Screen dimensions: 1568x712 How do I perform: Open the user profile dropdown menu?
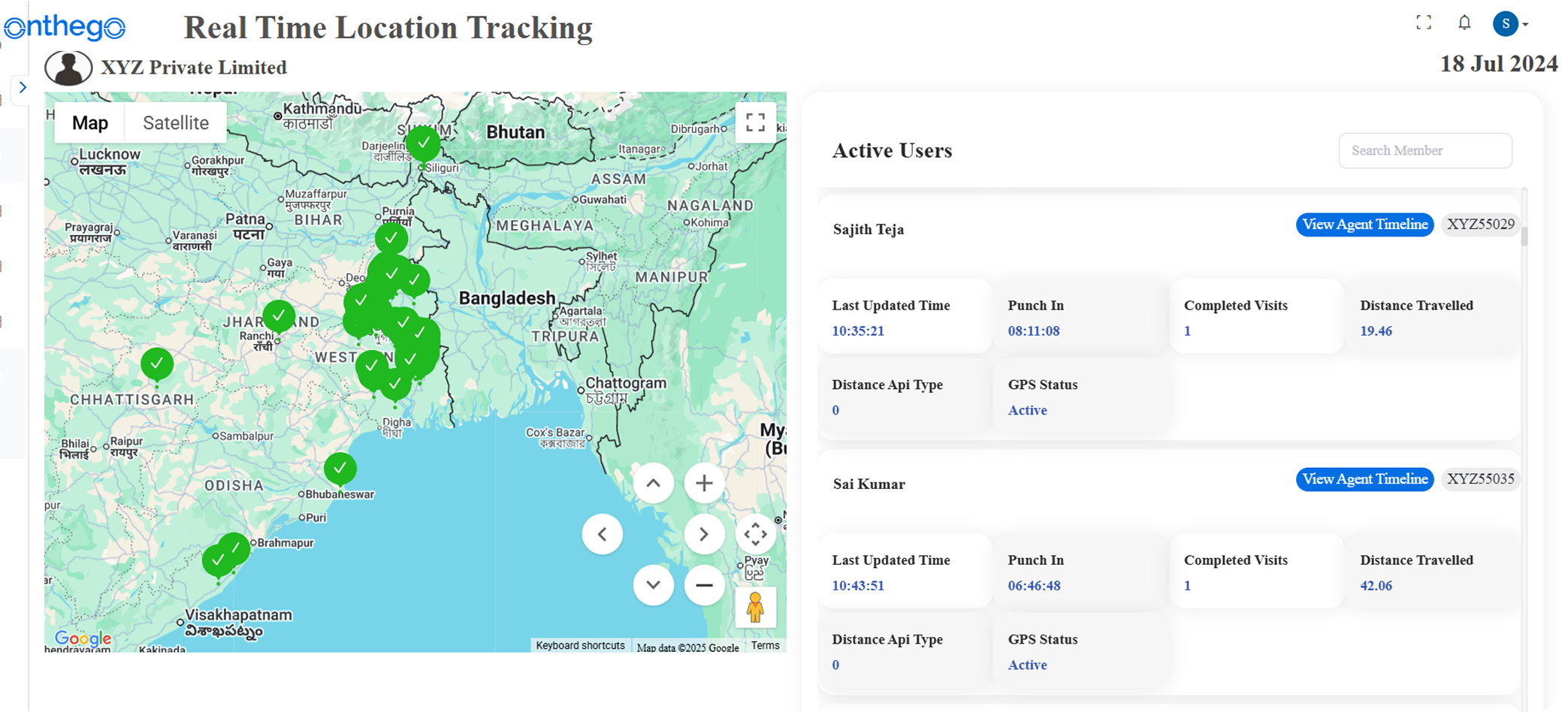pos(1511,24)
